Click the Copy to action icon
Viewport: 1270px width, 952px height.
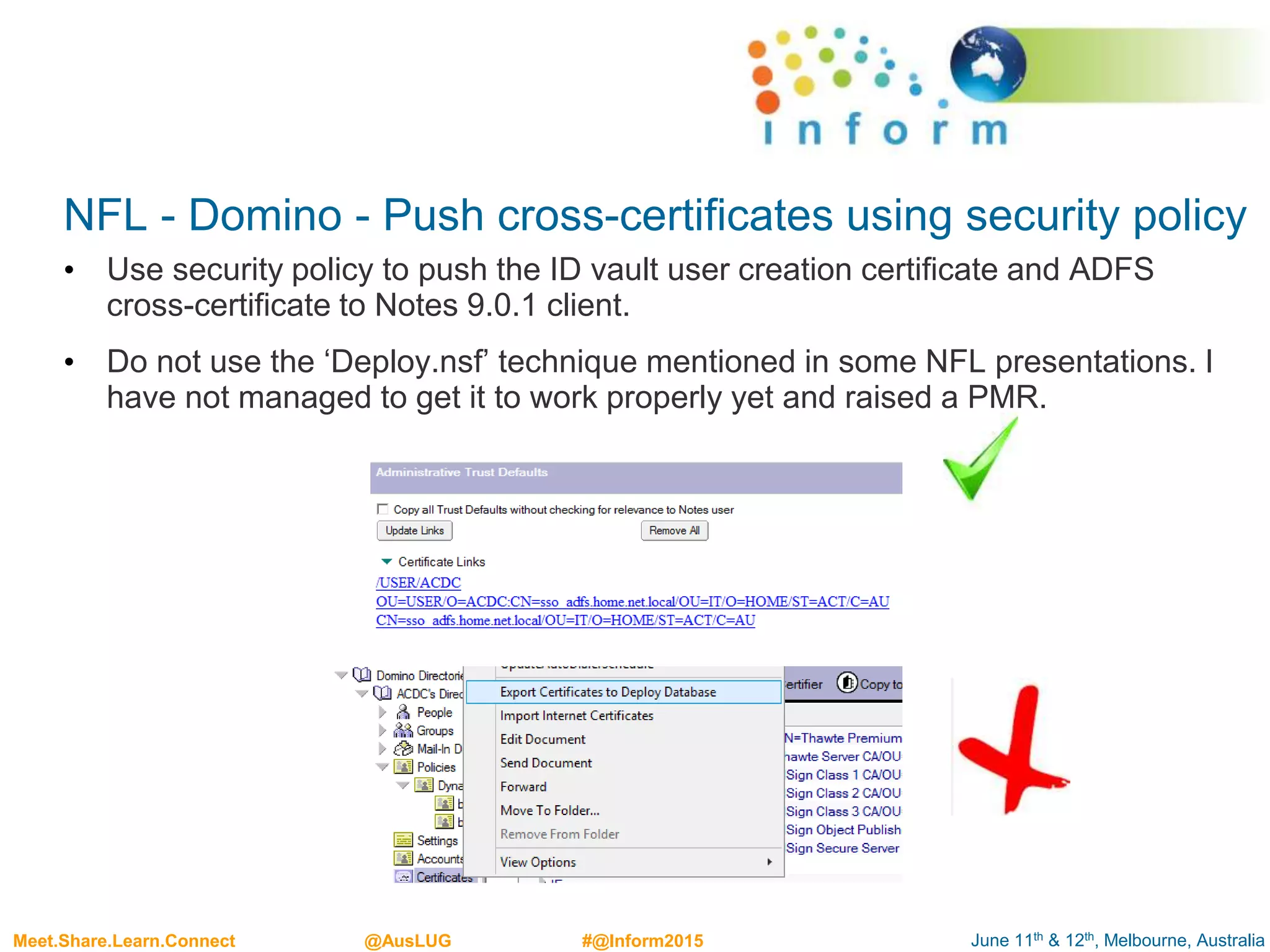click(847, 683)
